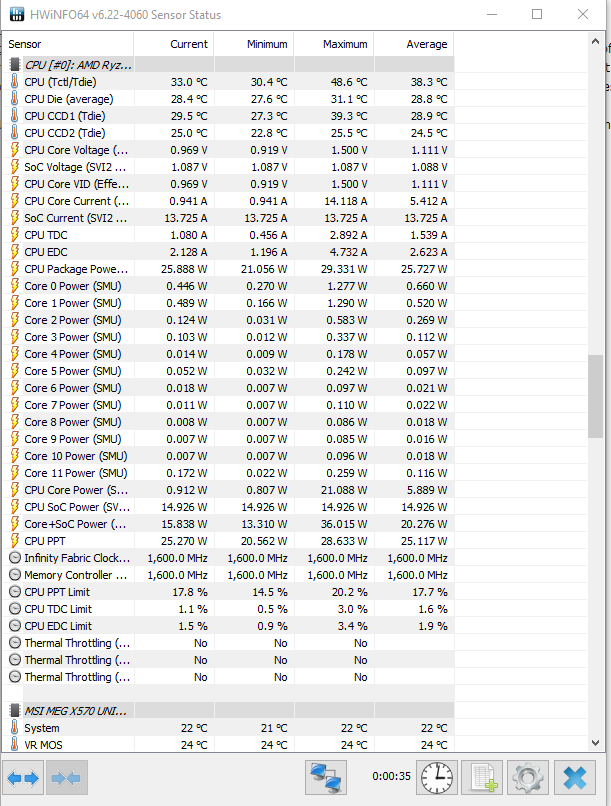
Task: Click lightning icon of CPU PPT row
Action: pyautogui.click(x=15, y=541)
